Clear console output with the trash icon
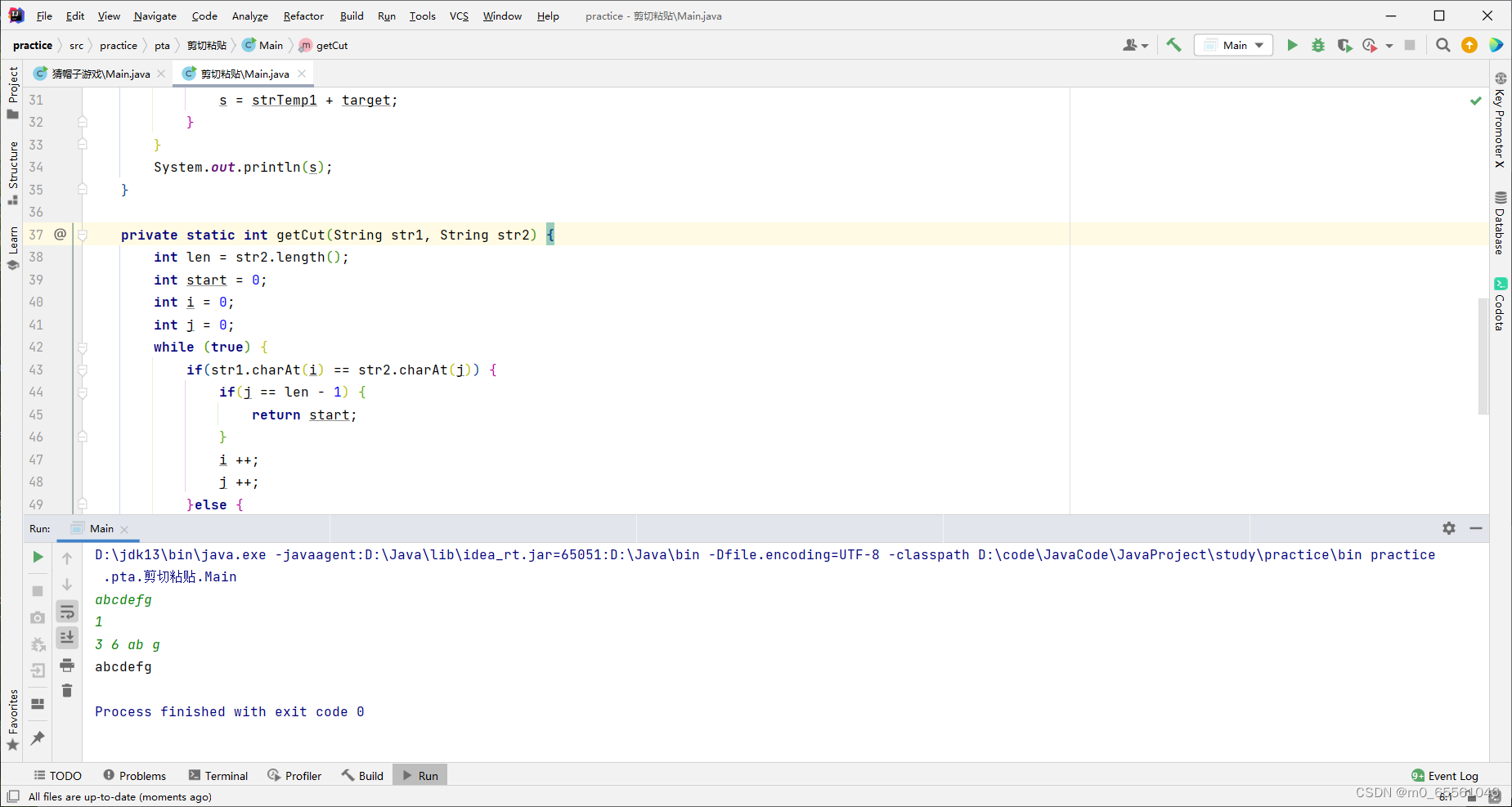The height and width of the screenshot is (807, 1512). [x=66, y=690]
